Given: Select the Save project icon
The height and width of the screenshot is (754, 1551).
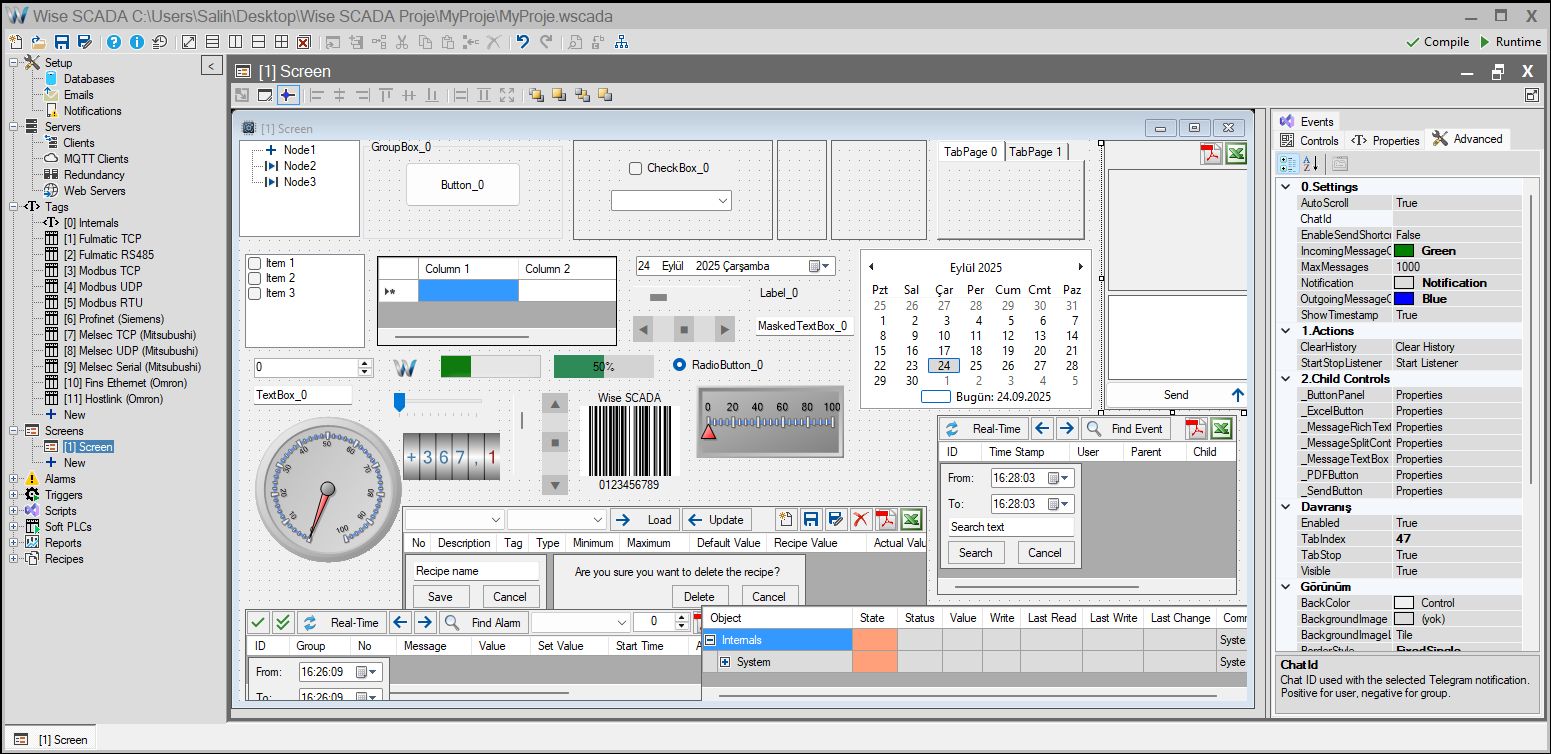Looking at the screenshot, I should pyautogui.click(x=62, y=41).
